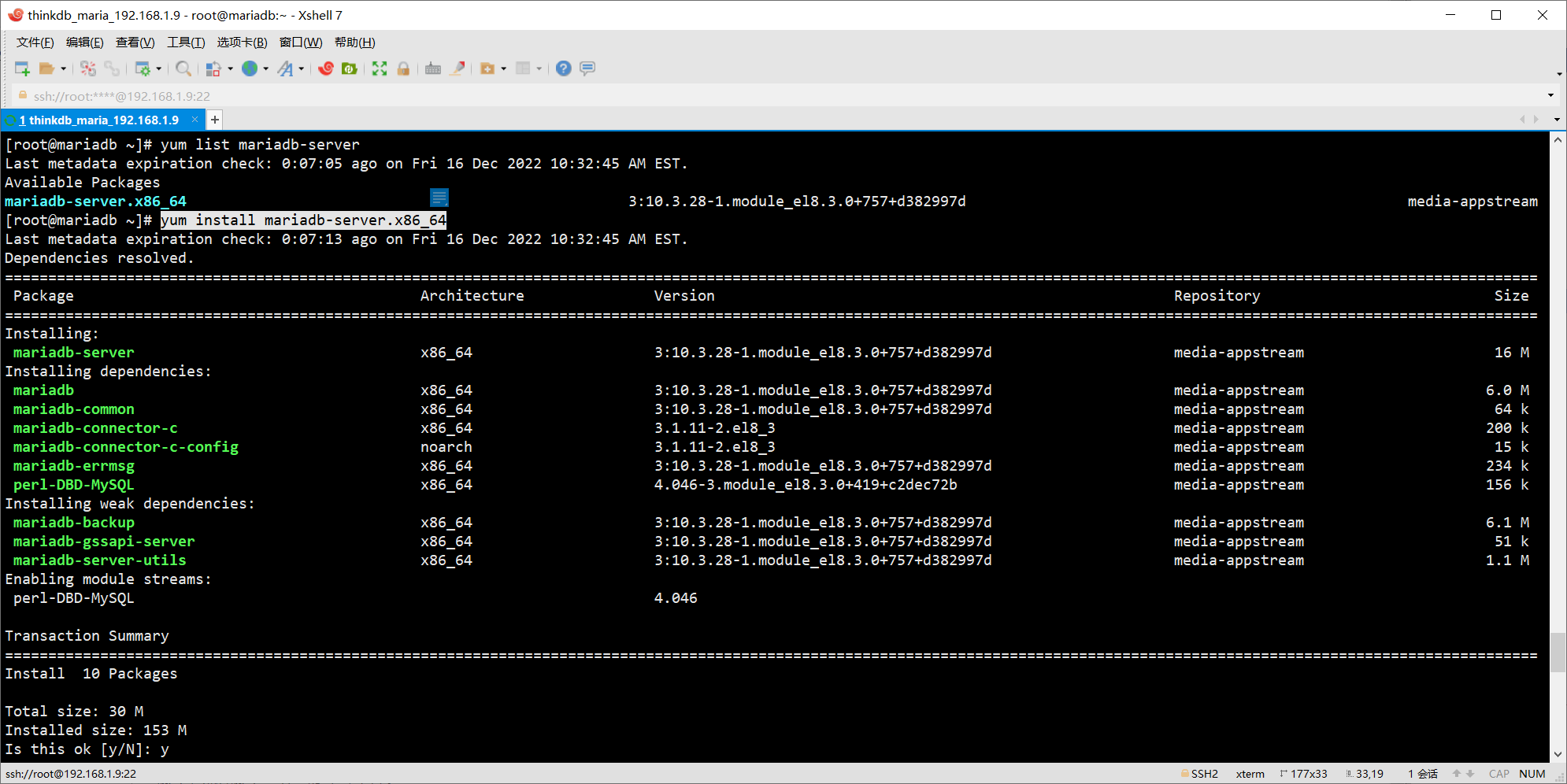Open Find with the magnifier icon

tap(183, 68)
